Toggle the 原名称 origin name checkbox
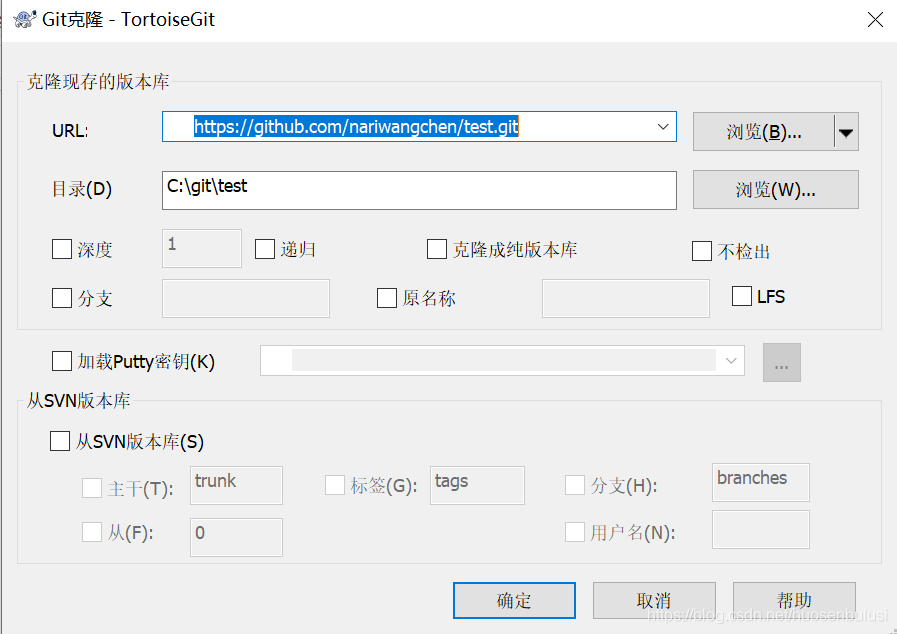Screen dimensions: 897x634 (x=387, y=298)
